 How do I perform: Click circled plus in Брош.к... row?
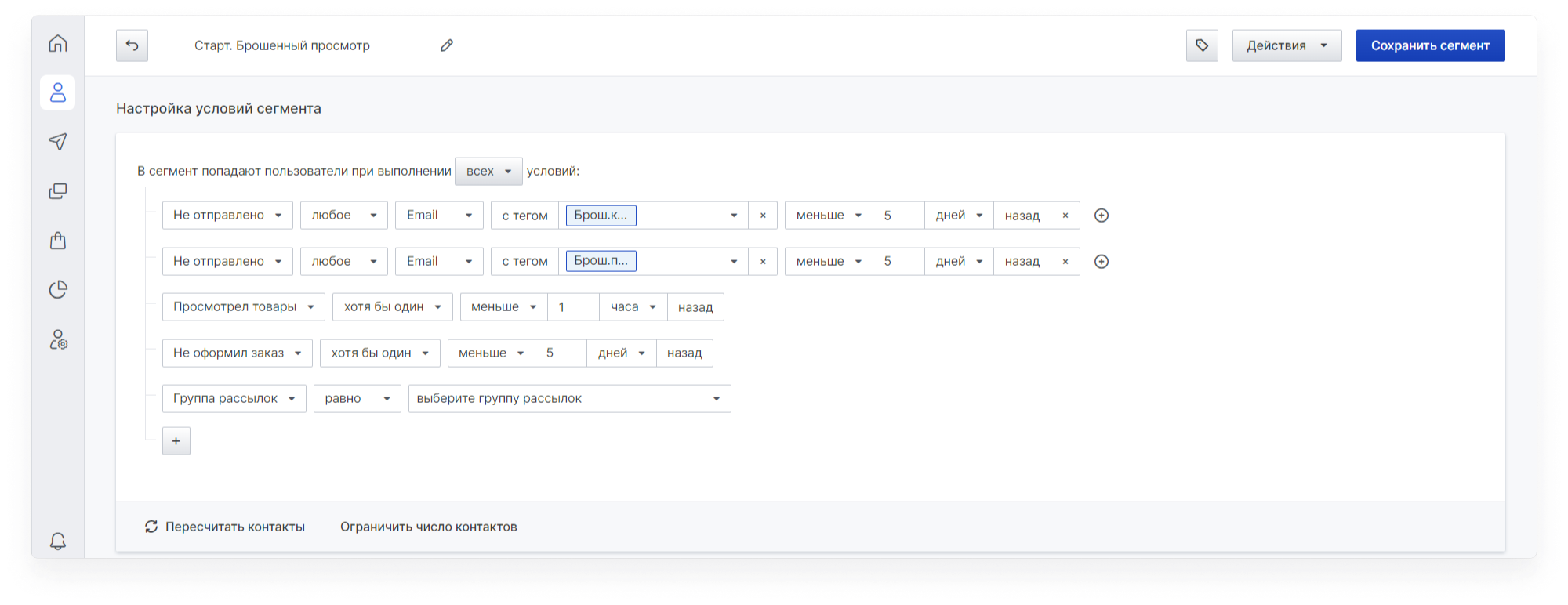click(1102, 216)
